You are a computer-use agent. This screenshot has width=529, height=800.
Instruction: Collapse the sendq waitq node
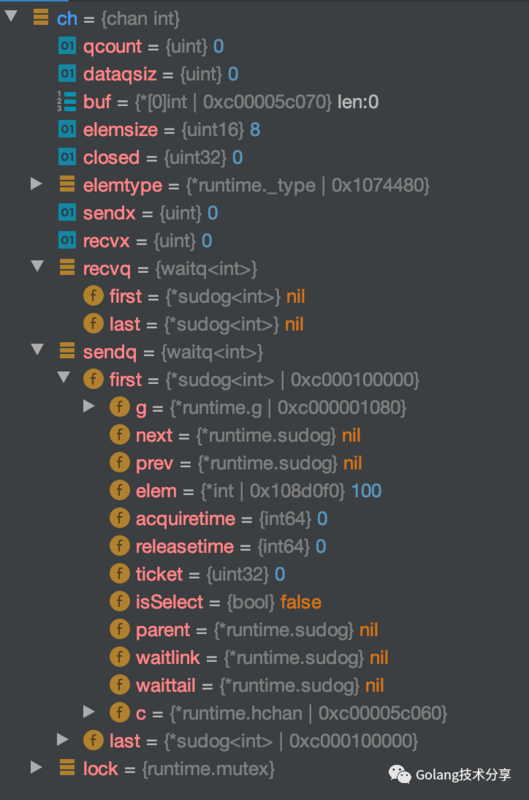click(x=37, y=350)
